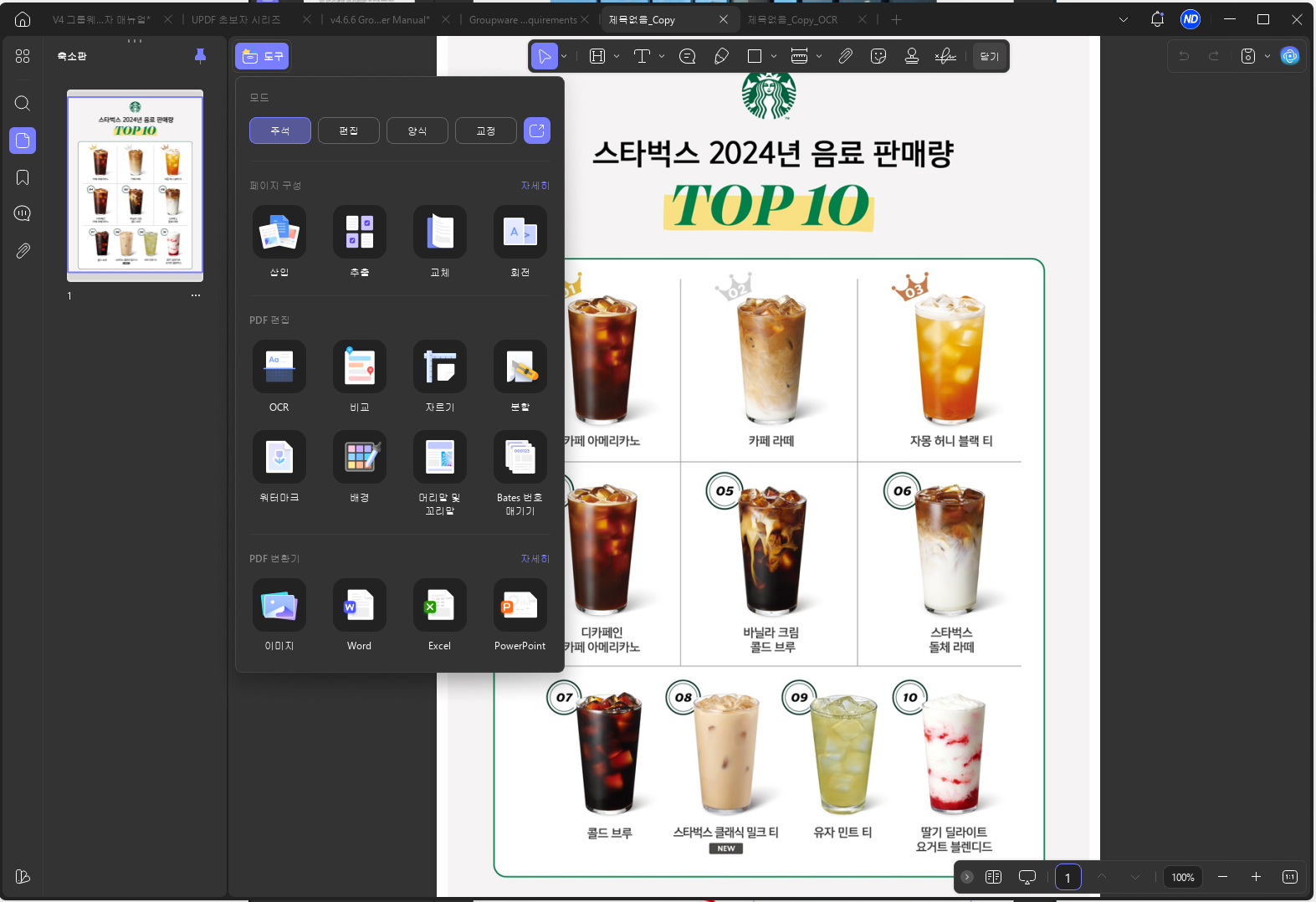Select the page 1 thumbnail

135,185
